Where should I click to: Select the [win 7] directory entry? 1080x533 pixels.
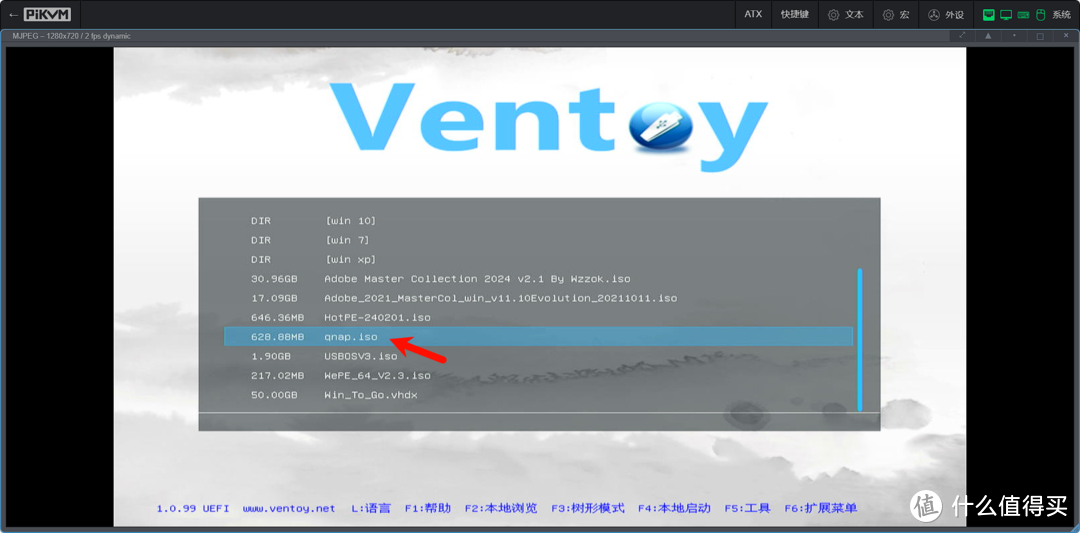tap(538, 240)
